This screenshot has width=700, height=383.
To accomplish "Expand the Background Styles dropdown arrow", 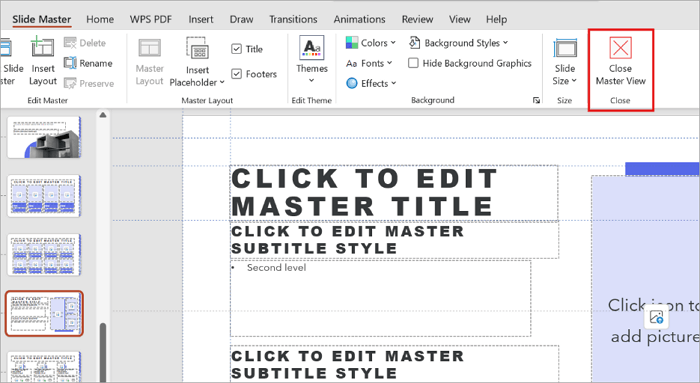I will tap(505, 43).
